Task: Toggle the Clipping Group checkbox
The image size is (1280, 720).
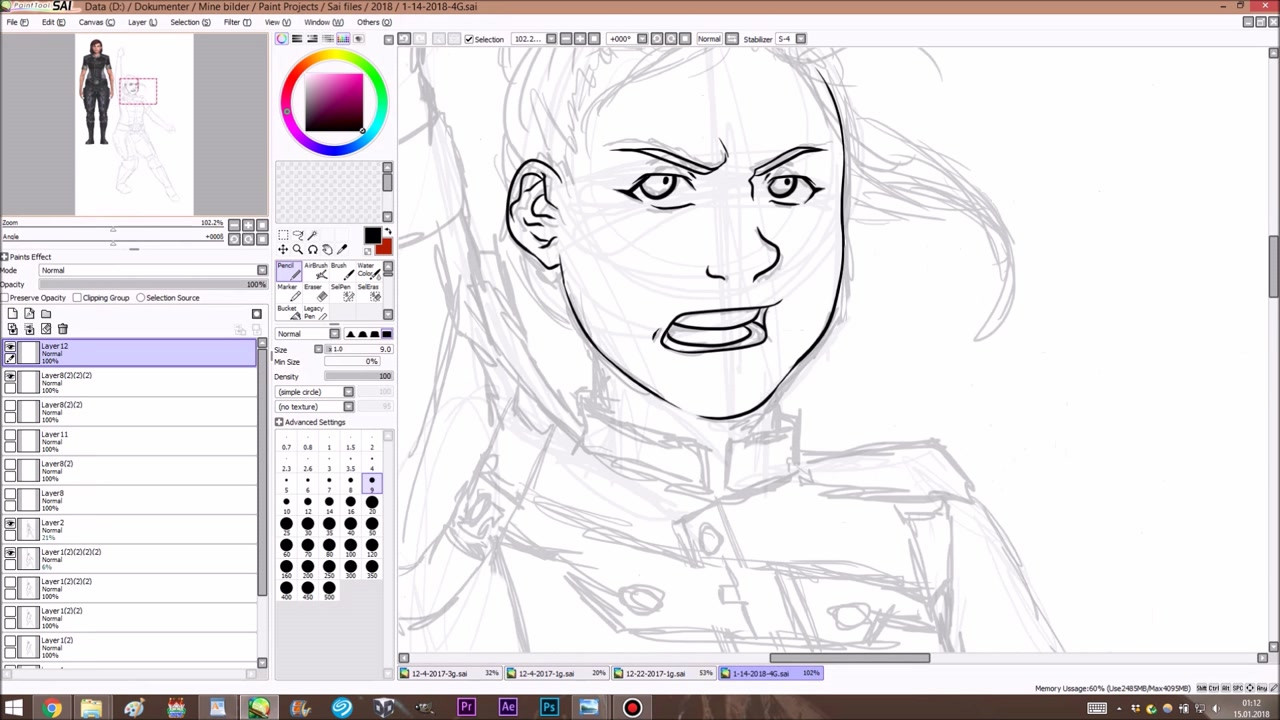Action: (77, 298)
